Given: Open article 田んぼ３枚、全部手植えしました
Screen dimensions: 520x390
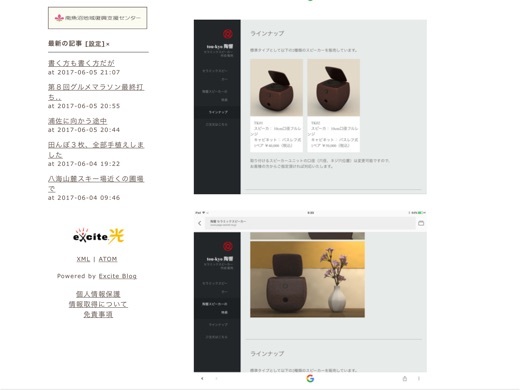Looking at the screenshot, I should coord(96,150).
